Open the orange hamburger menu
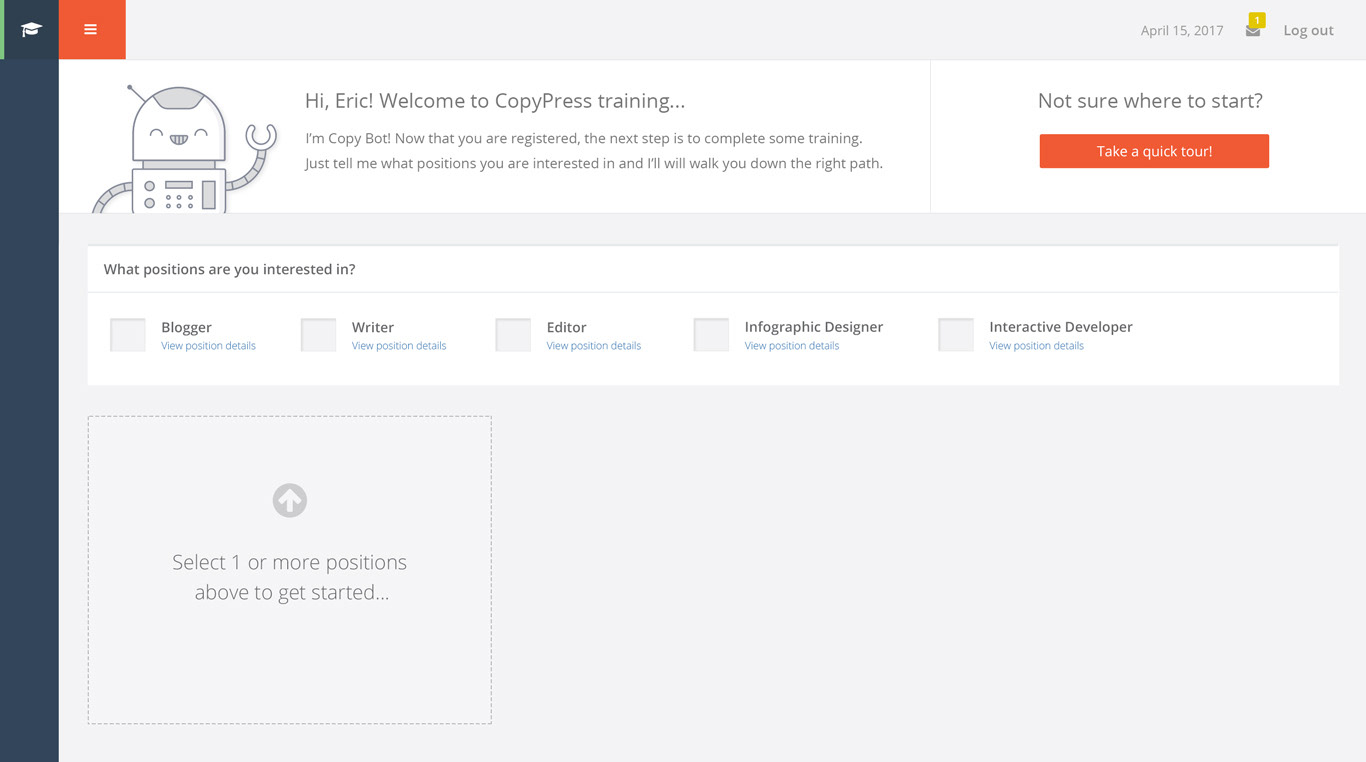Image resolution: width=1366 pixels, height=762 pixels. coord(91,30)
